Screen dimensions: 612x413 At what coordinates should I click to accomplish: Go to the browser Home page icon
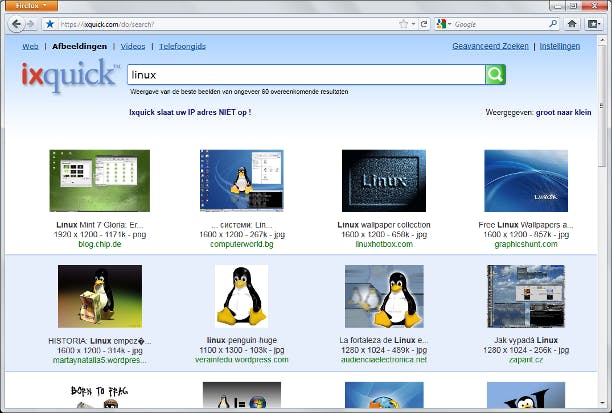point(572,24)
